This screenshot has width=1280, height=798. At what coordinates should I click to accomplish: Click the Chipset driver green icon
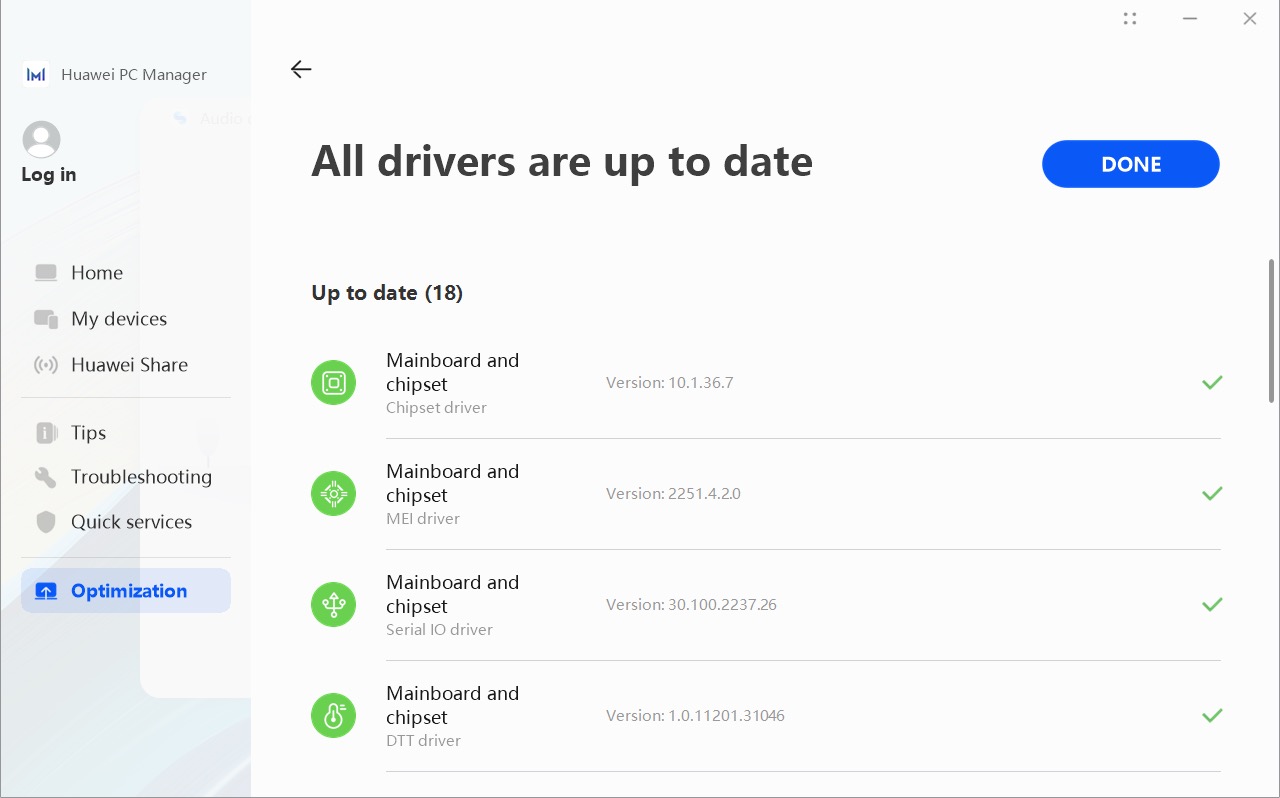click(334, 383)
